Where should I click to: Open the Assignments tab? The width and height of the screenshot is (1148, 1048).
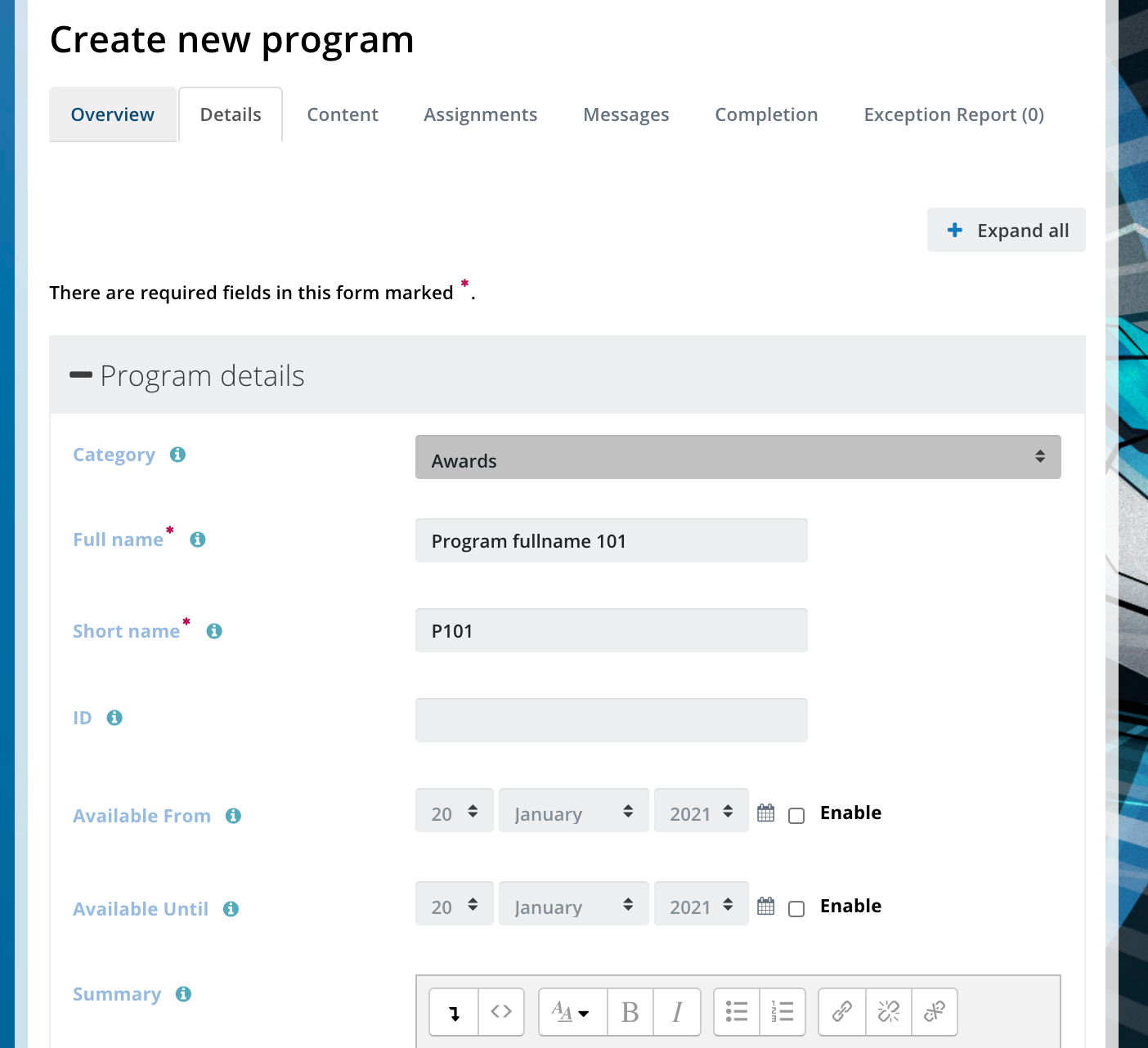tap(481, 114)
